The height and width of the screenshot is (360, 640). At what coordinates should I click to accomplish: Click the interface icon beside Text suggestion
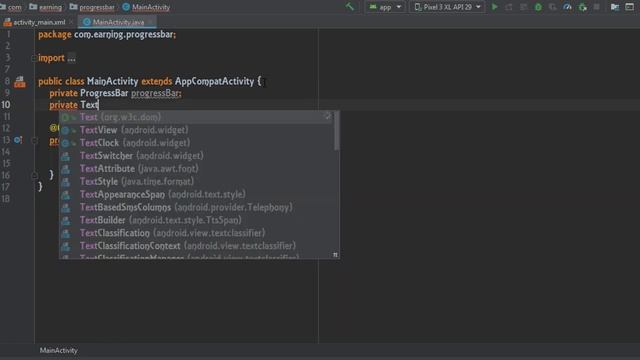[65, 118]
